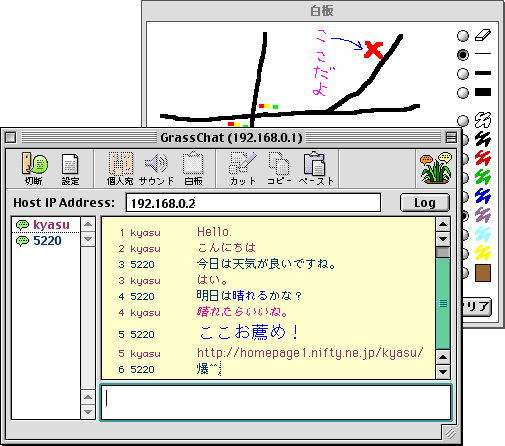
Task: Pick the red scribble color in whiteboard
Action: [483, 158]
